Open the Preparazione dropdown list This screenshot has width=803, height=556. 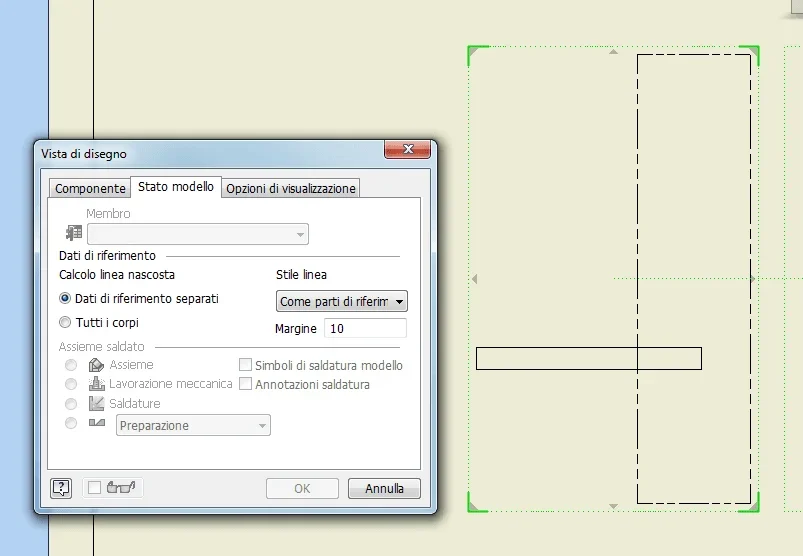193,425
